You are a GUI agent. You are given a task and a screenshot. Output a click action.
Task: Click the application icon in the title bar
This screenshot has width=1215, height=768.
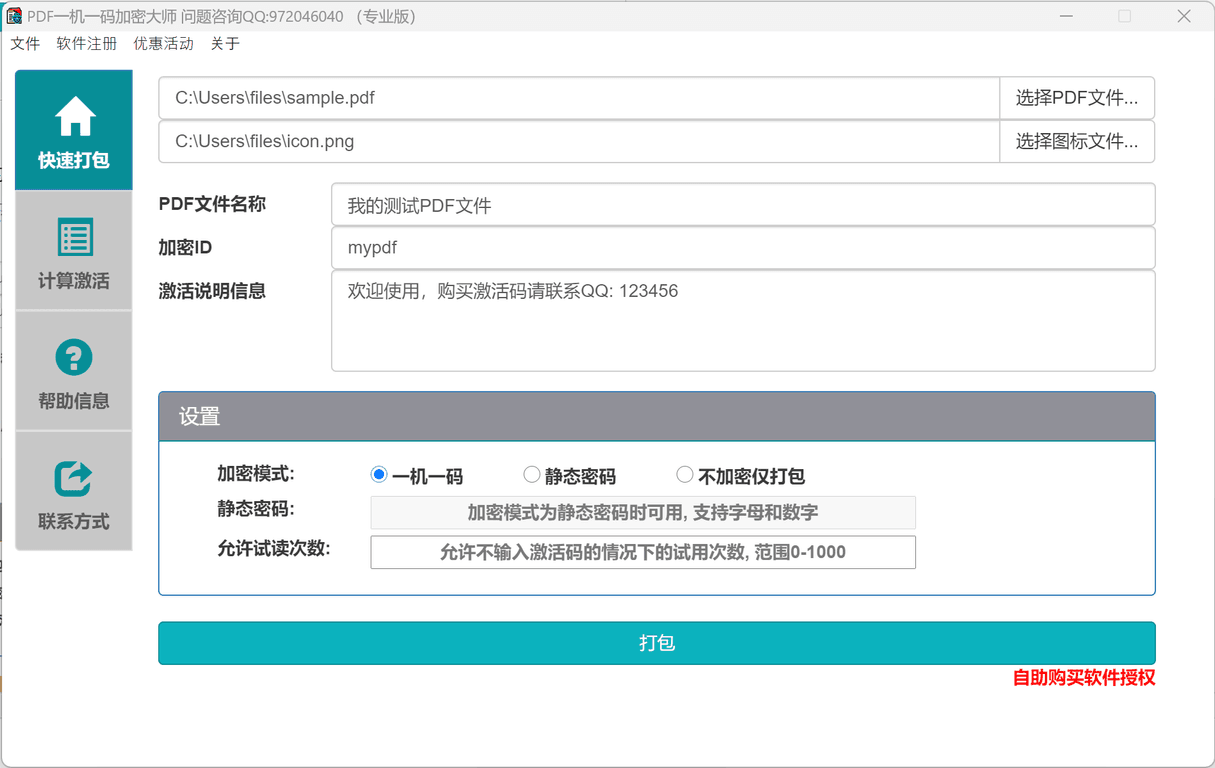pyautogui.click(x=17, y=15)
